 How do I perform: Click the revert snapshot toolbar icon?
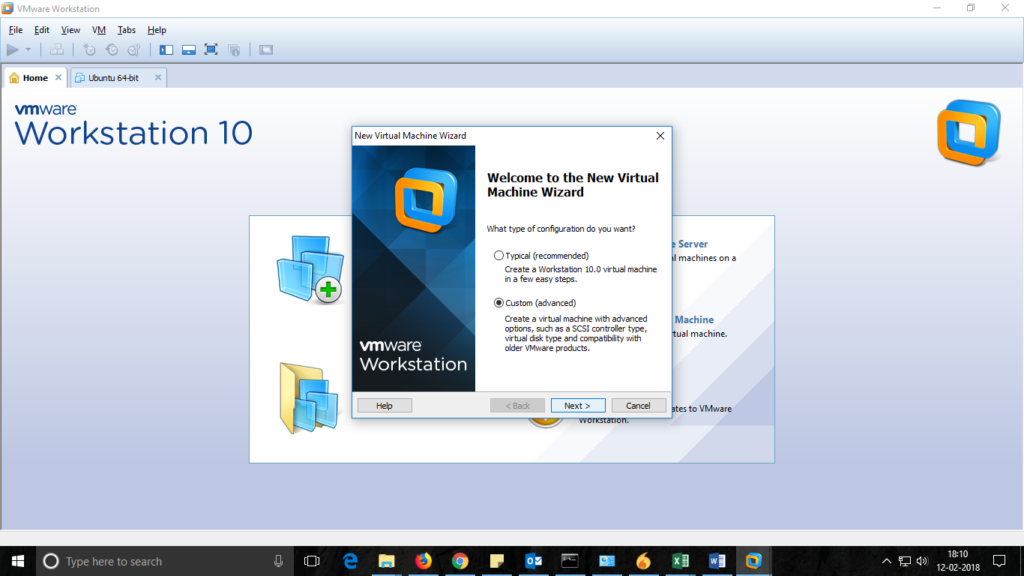[112, 49]
